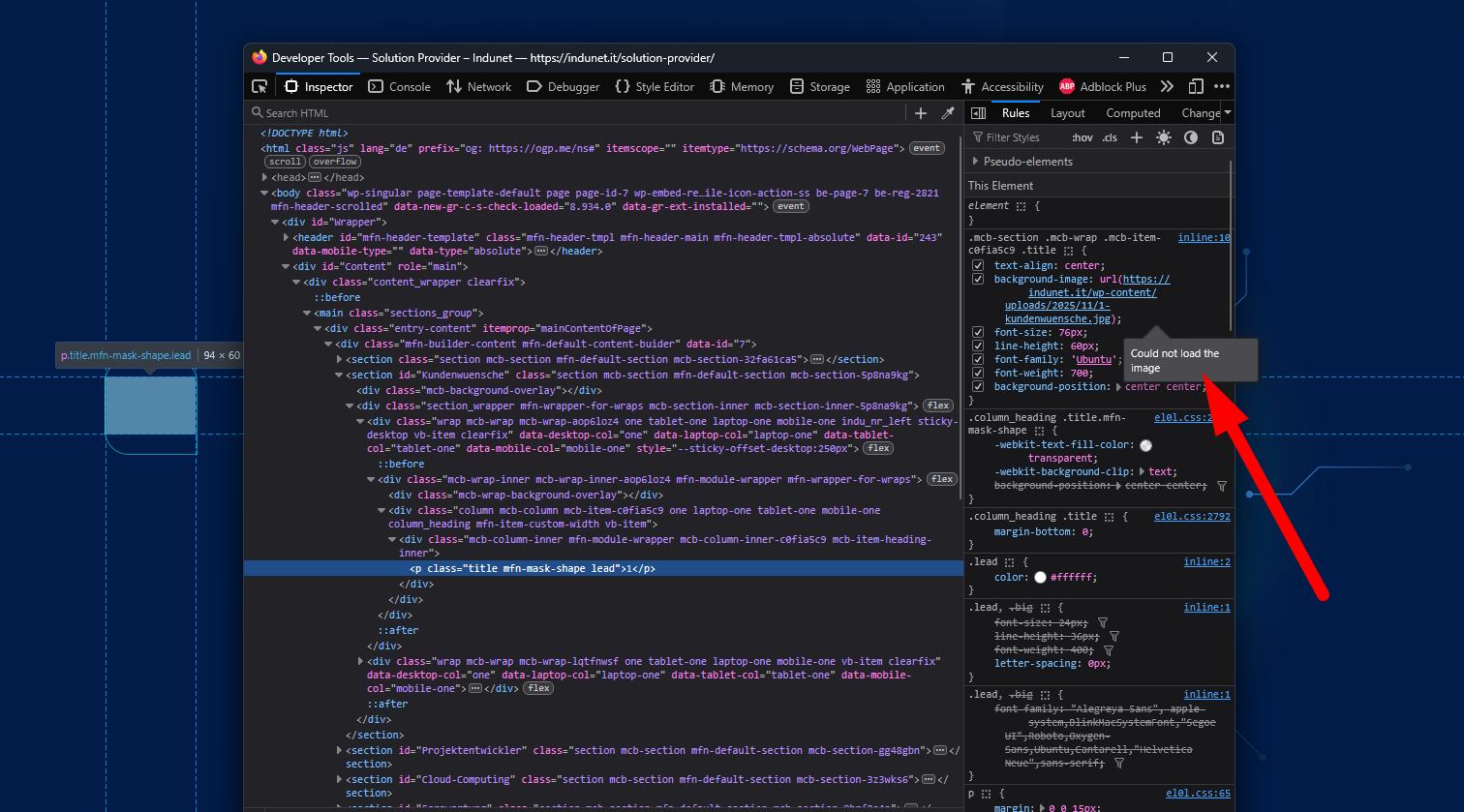Uncheck the background-image declaration
The image size is (1464, 812).
tap(978, 279)
